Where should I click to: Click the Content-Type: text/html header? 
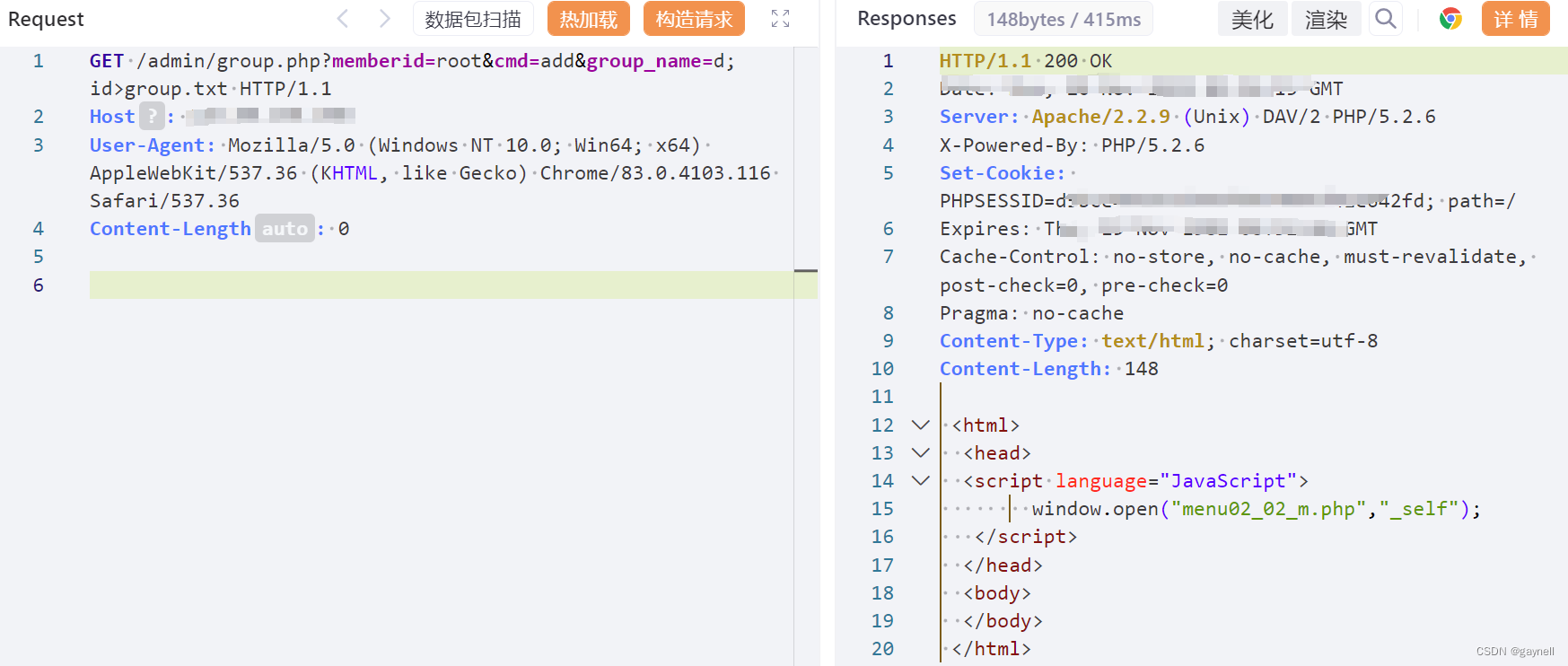(1159, 341)
